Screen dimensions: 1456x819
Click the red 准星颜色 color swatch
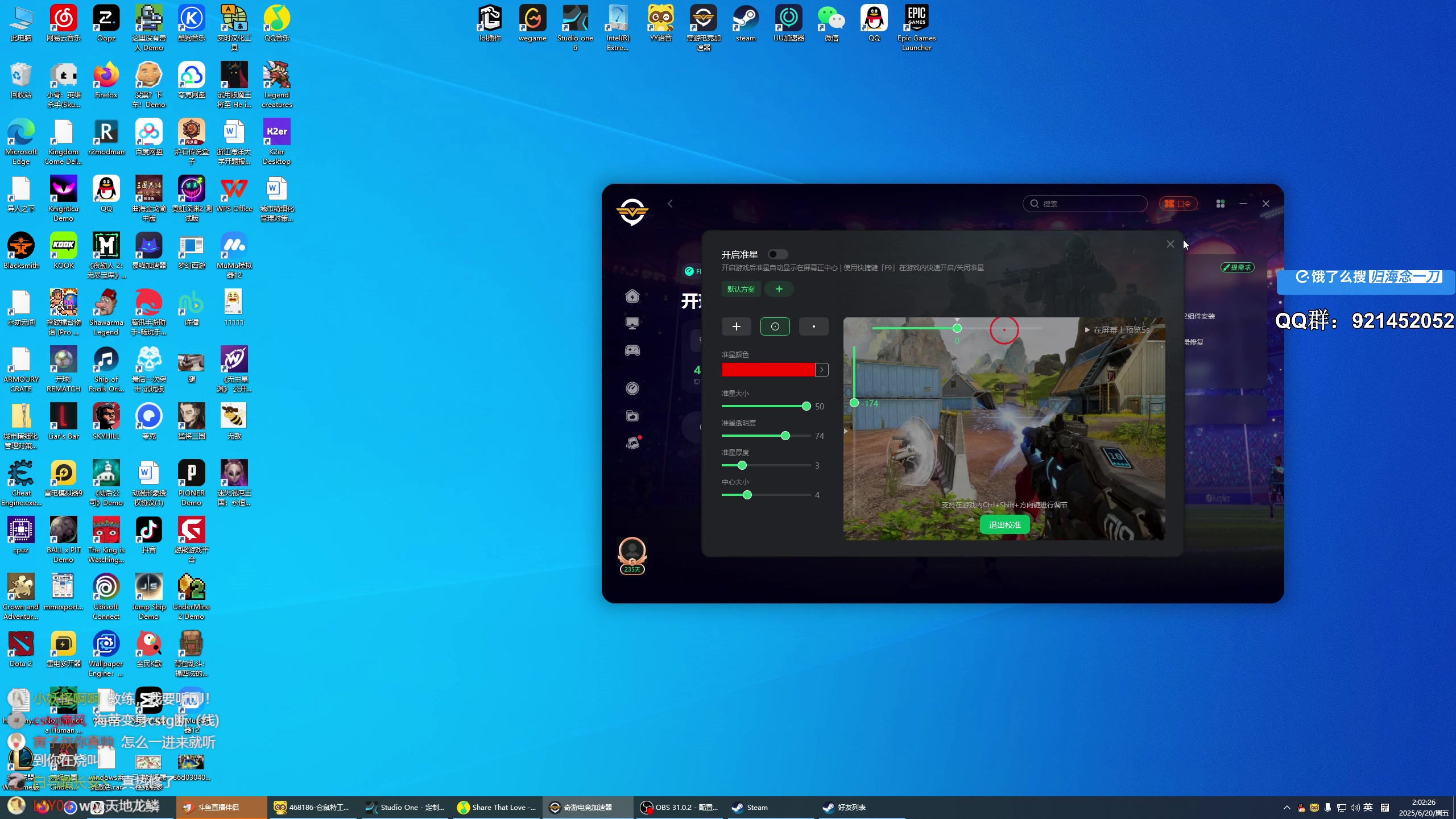click(x=768, y=370)
